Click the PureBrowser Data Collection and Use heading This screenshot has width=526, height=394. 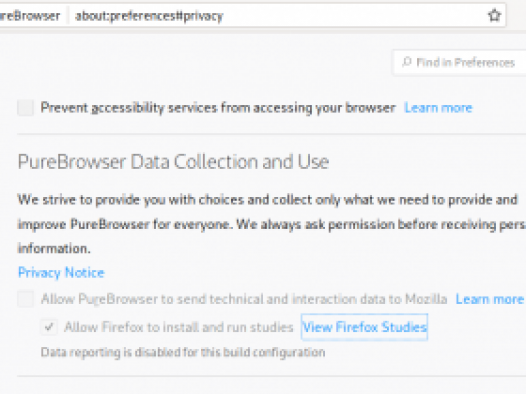[x=173, y=162]
